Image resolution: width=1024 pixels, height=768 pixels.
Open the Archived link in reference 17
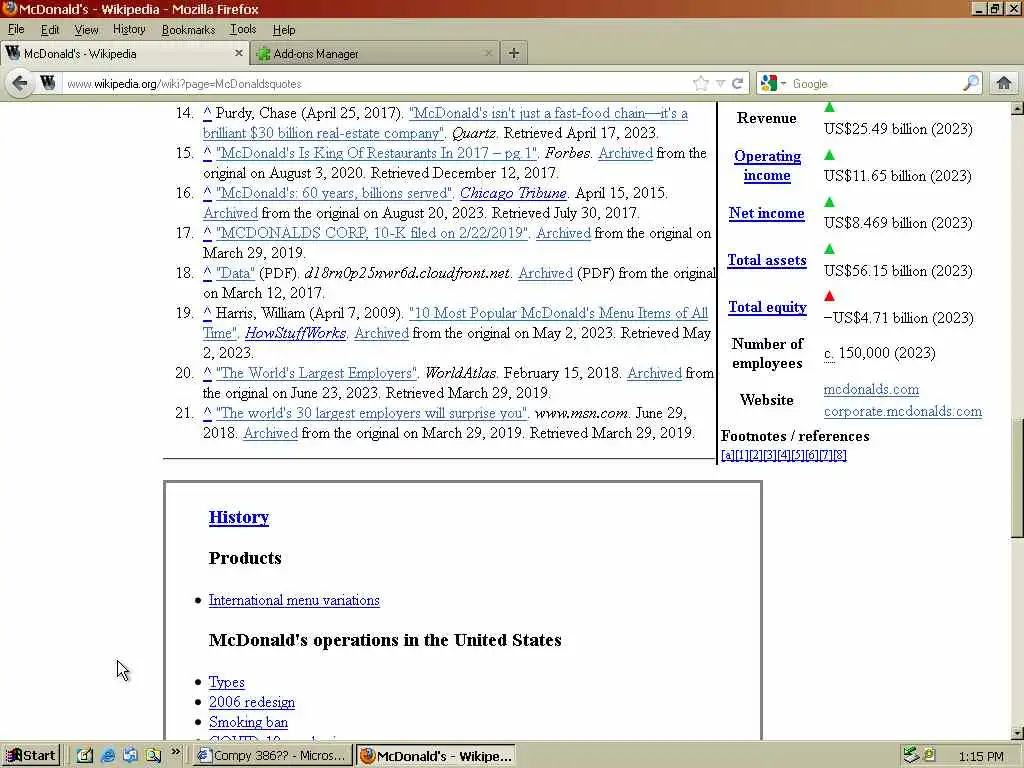pos(563,232)
